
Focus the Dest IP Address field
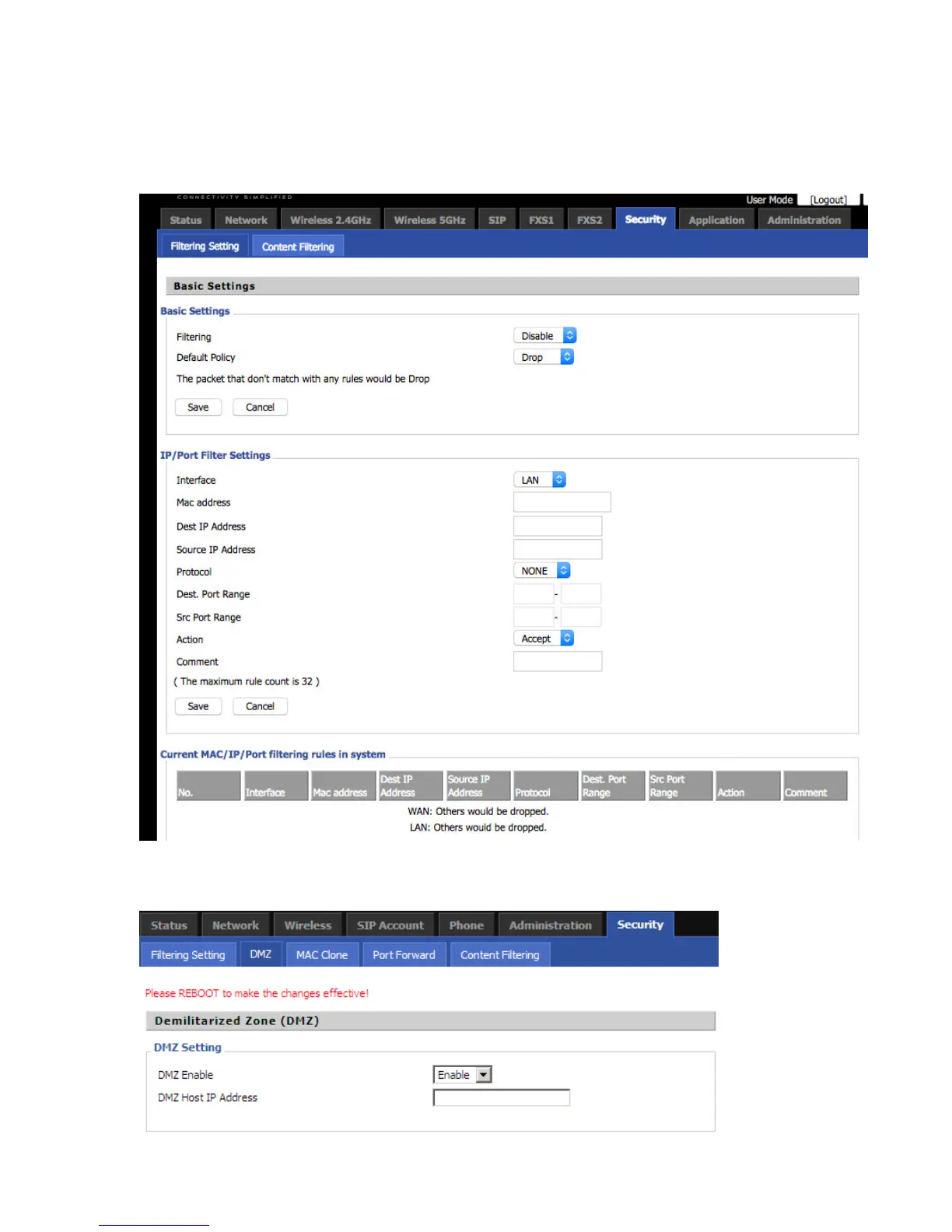pyautogui.click(x=558, y=526)
